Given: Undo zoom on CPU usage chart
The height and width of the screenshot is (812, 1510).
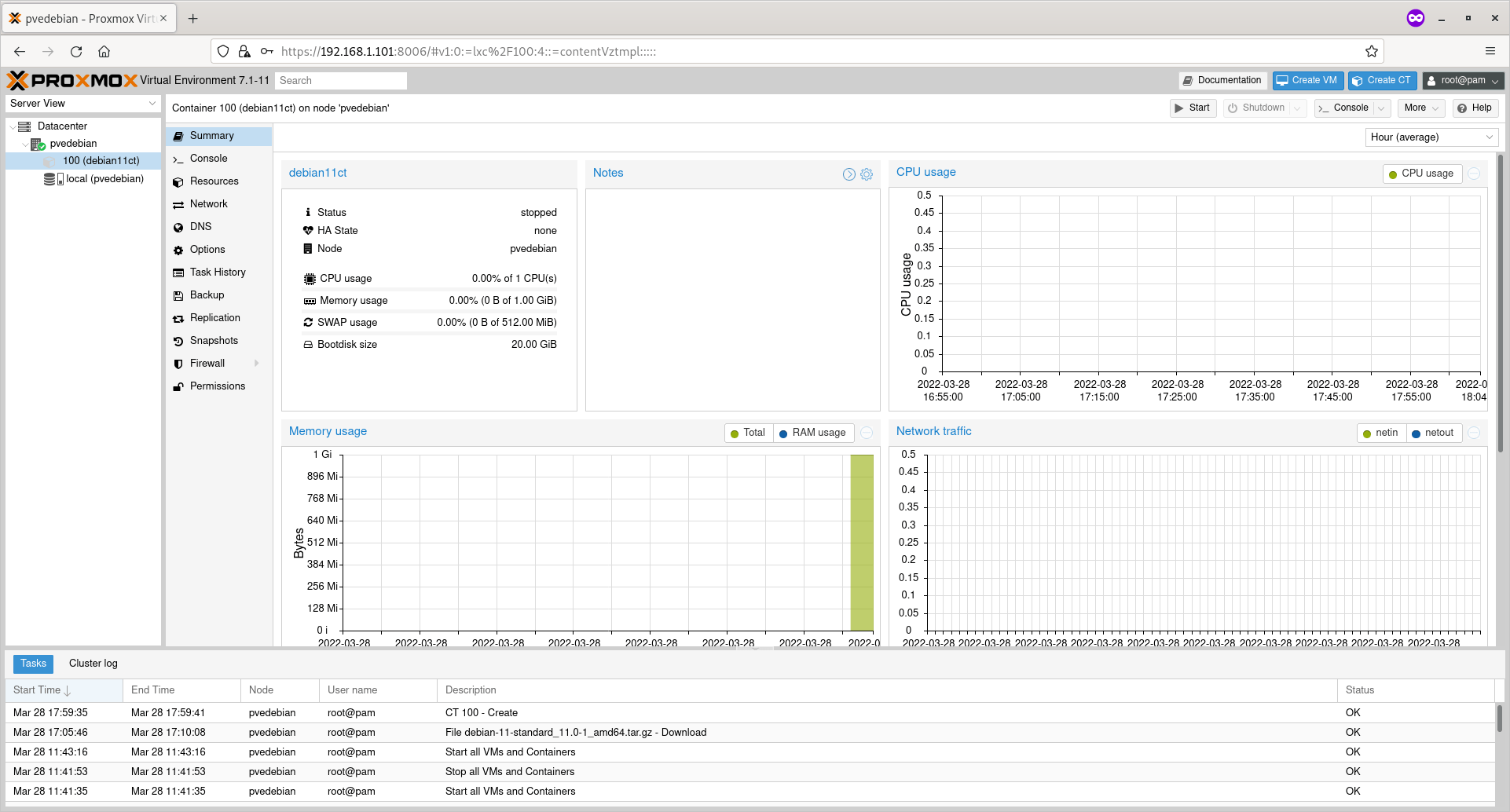Looking at the screenshot, I should click(x=1475, y=174).
